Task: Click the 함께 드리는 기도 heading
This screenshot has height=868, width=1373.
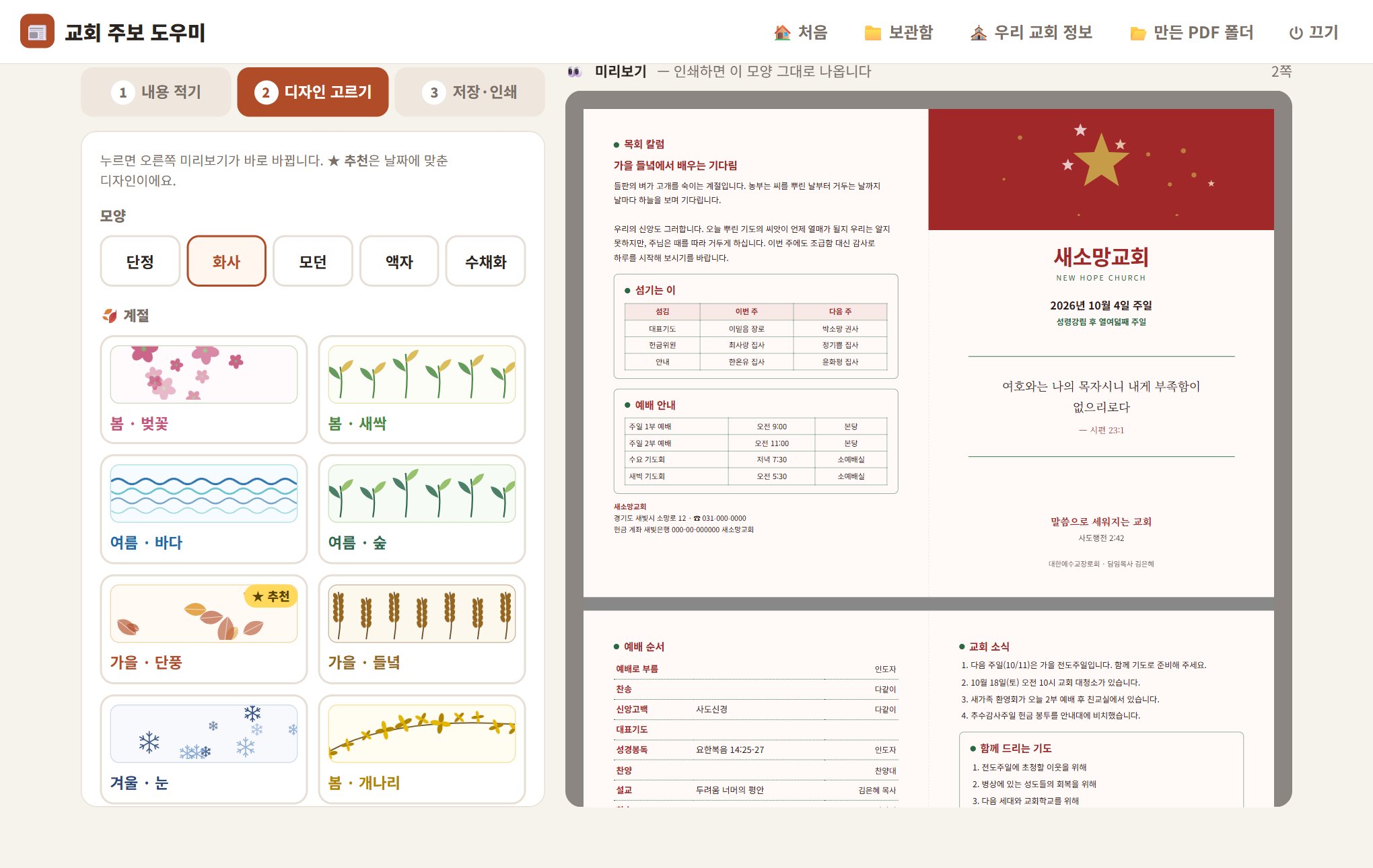Action: [1016, 748]
